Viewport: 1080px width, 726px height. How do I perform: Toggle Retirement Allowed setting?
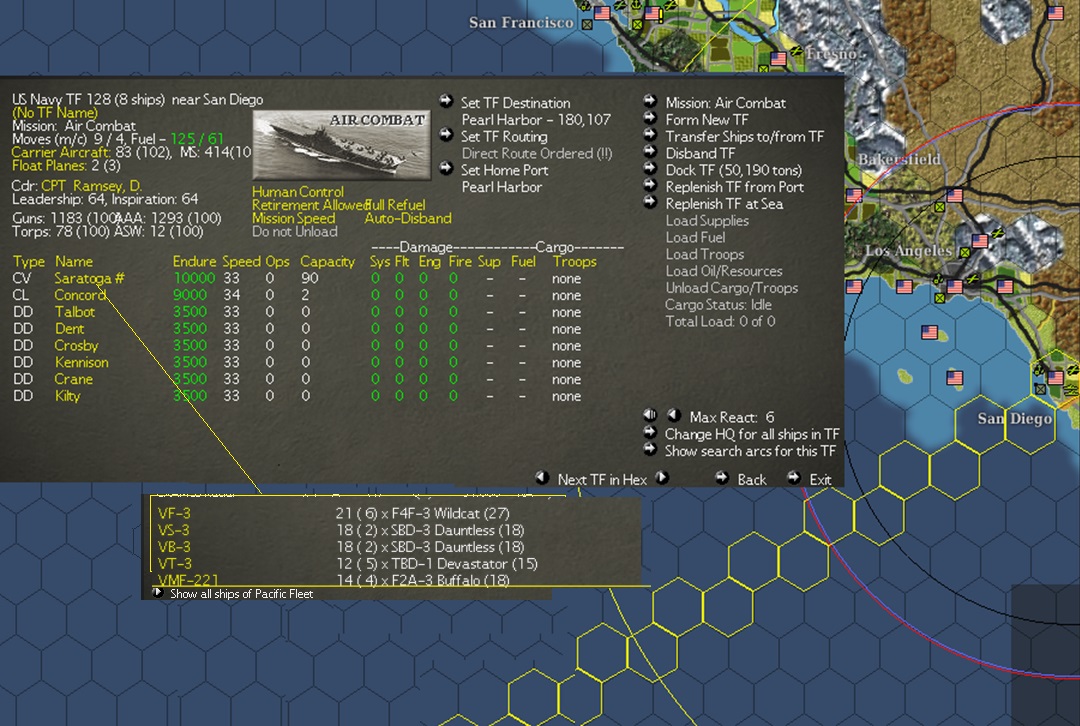coord(309,205)
